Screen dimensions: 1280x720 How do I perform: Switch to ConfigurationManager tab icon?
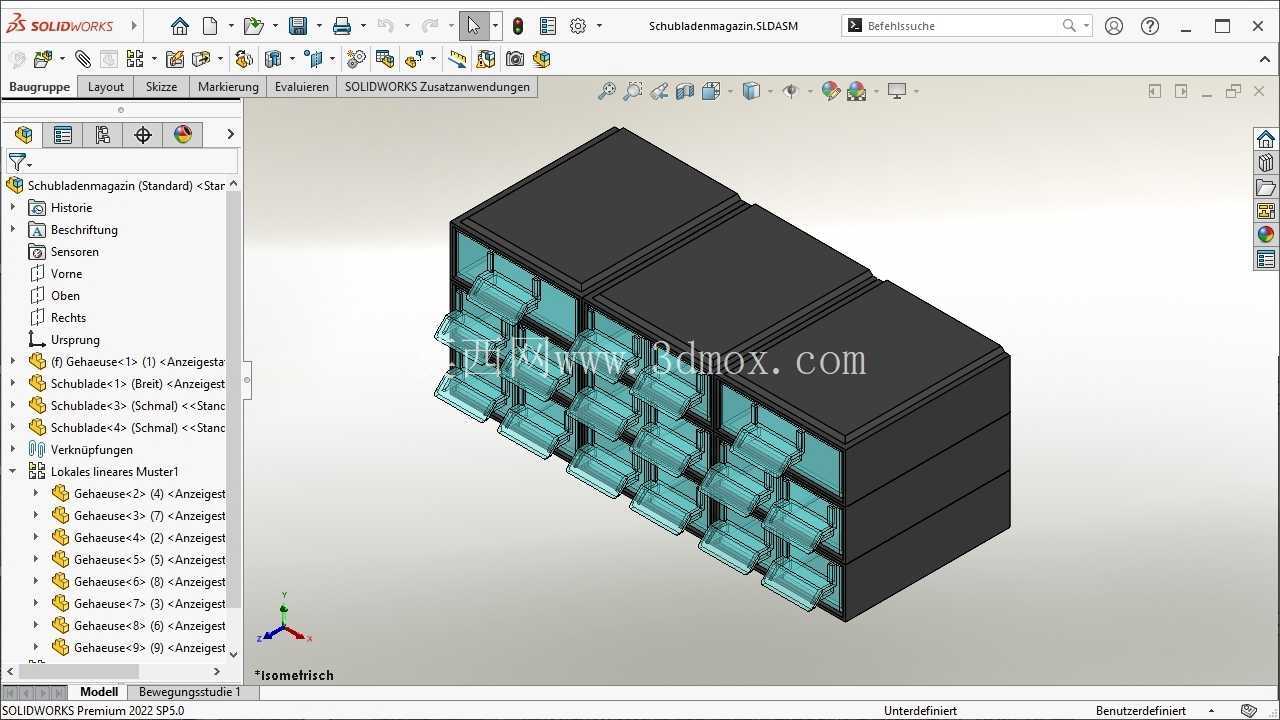click(x=103, y=134)
